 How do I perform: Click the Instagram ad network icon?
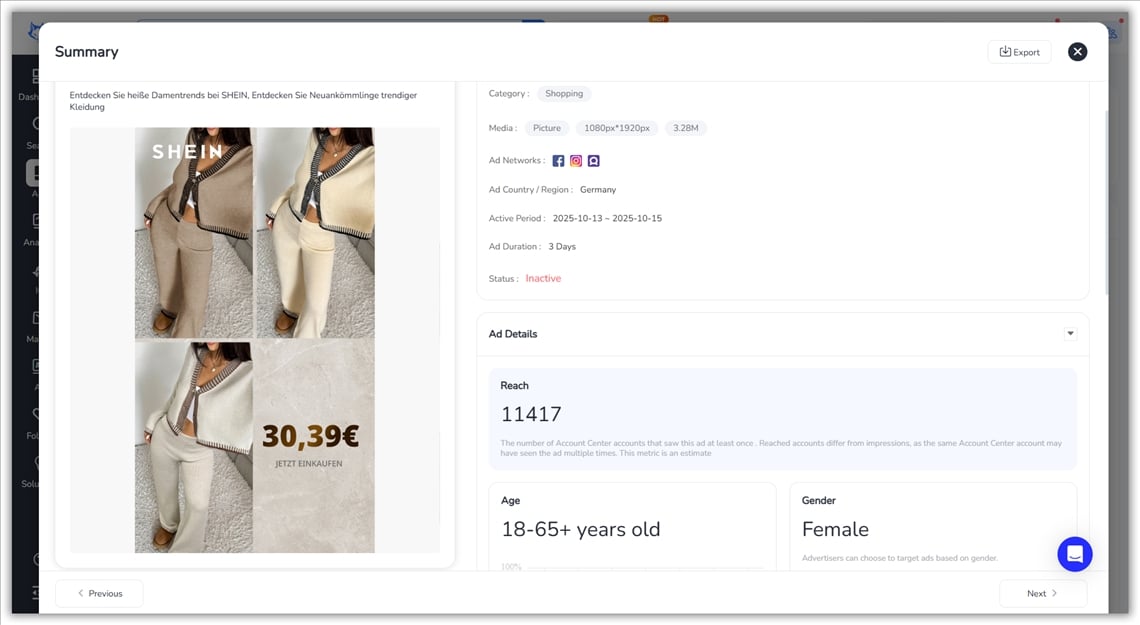576,161
